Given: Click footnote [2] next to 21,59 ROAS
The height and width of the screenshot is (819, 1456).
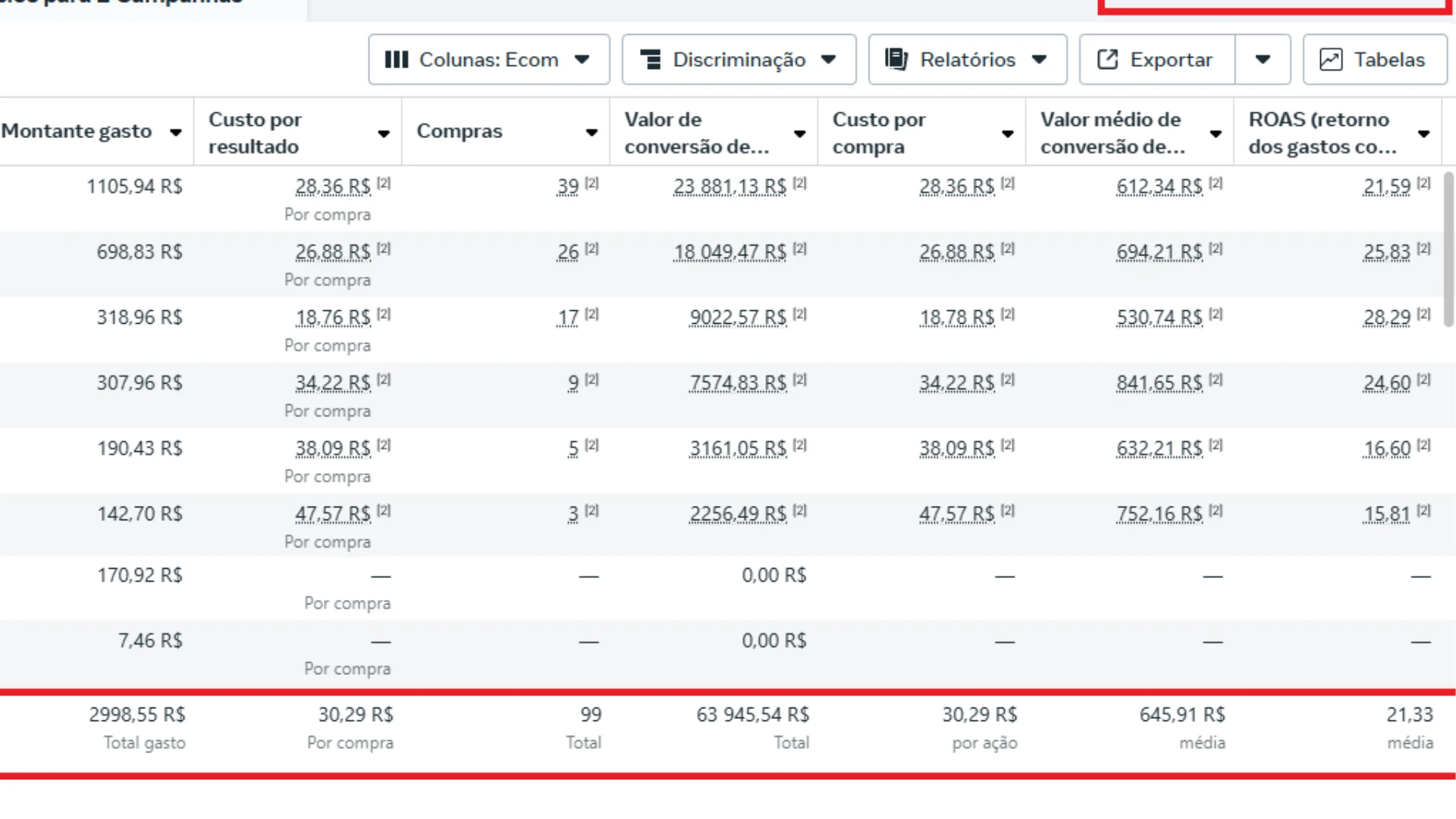Looking at the screenshot, I should pos(1424,183).
